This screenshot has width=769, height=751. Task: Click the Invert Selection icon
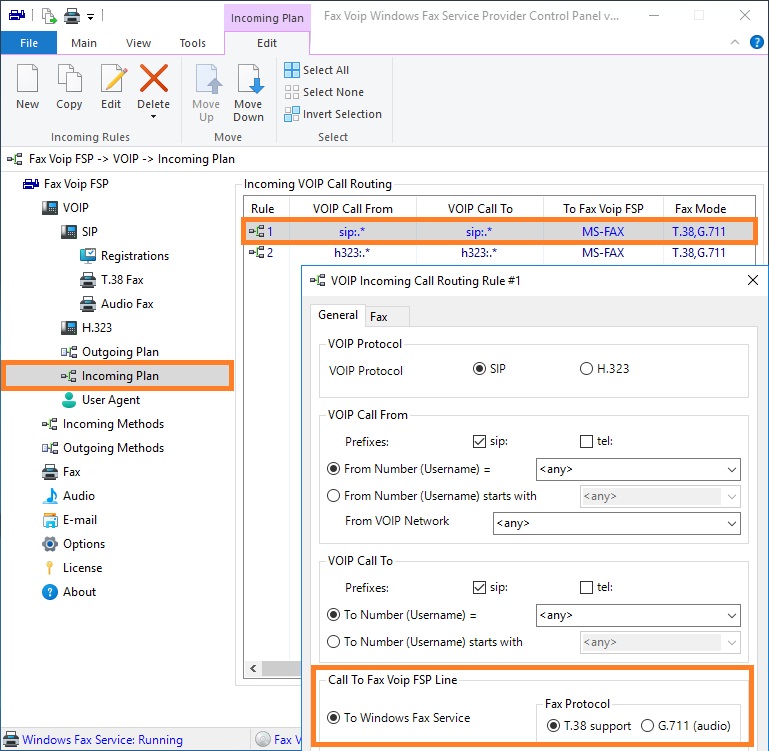(291, 114)
